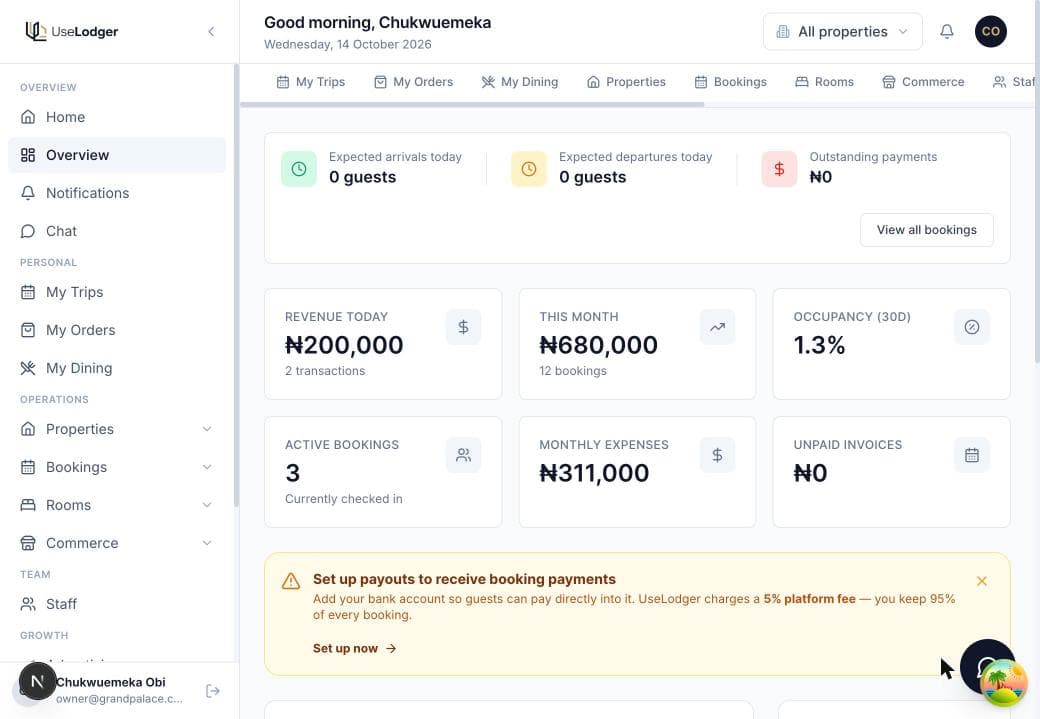Screen dimensions: 1040x719
Task: Select Overview in the sidebar
Action: tap(117, 155)
